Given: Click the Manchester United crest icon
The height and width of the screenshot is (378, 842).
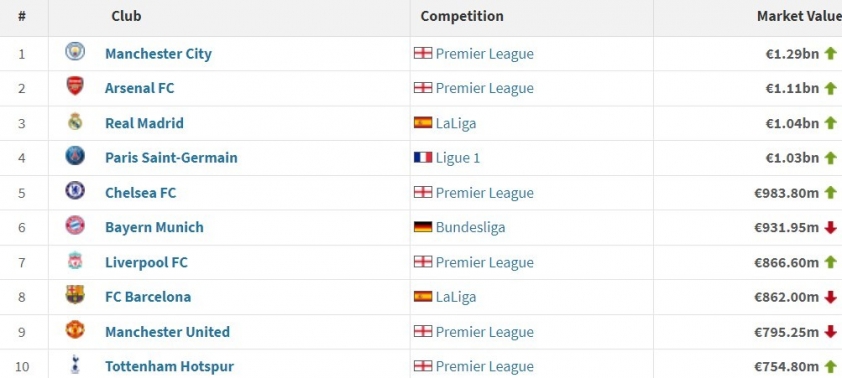Looking at the screenshot, I should point(75,330).
